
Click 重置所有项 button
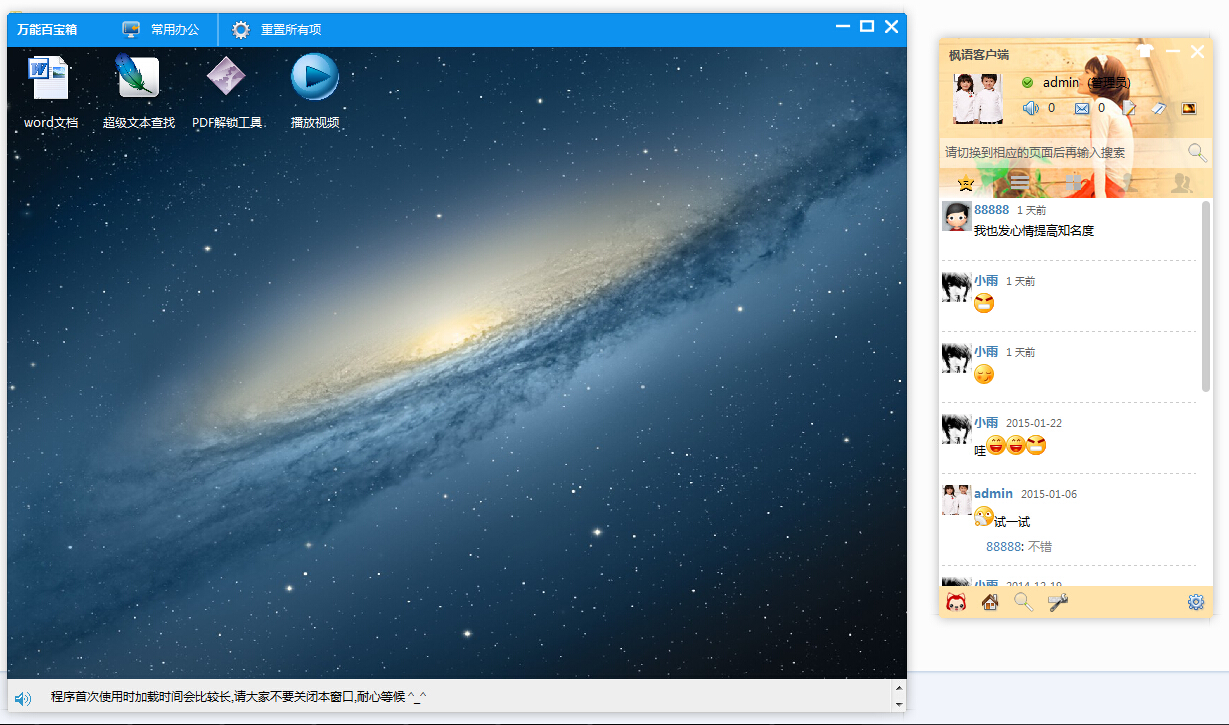(277, 30)
